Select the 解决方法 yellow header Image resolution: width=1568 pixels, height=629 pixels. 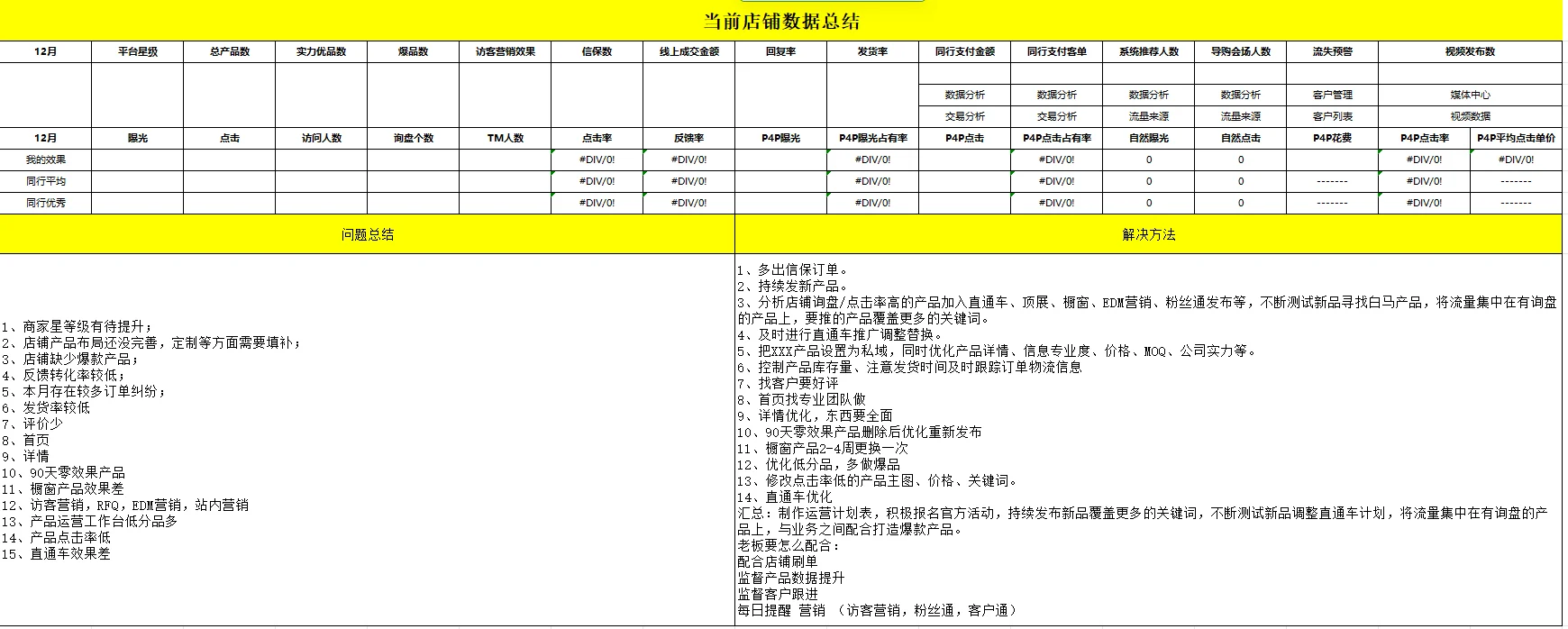(1149, 234)
